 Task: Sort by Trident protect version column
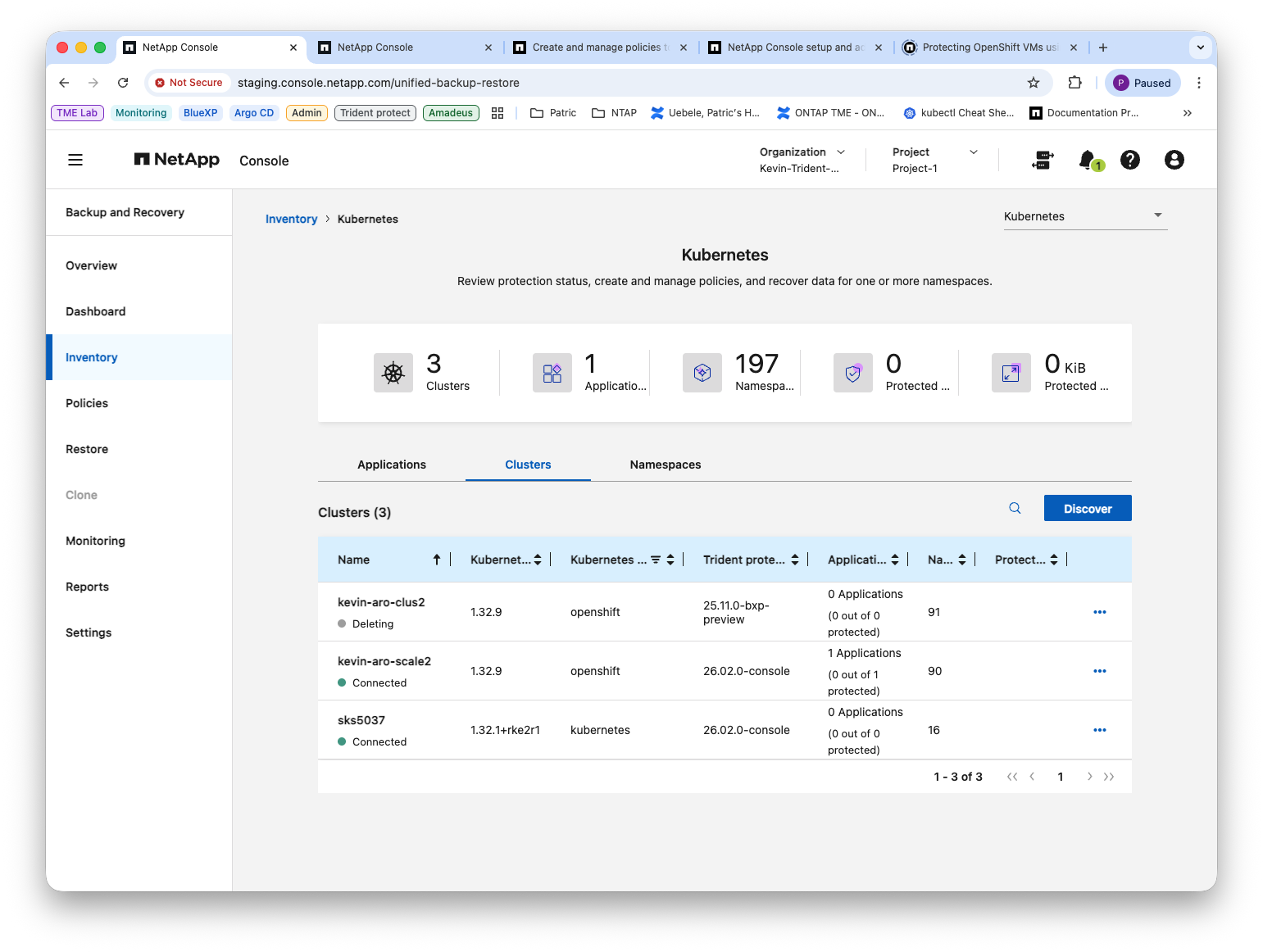click(795, 560)
